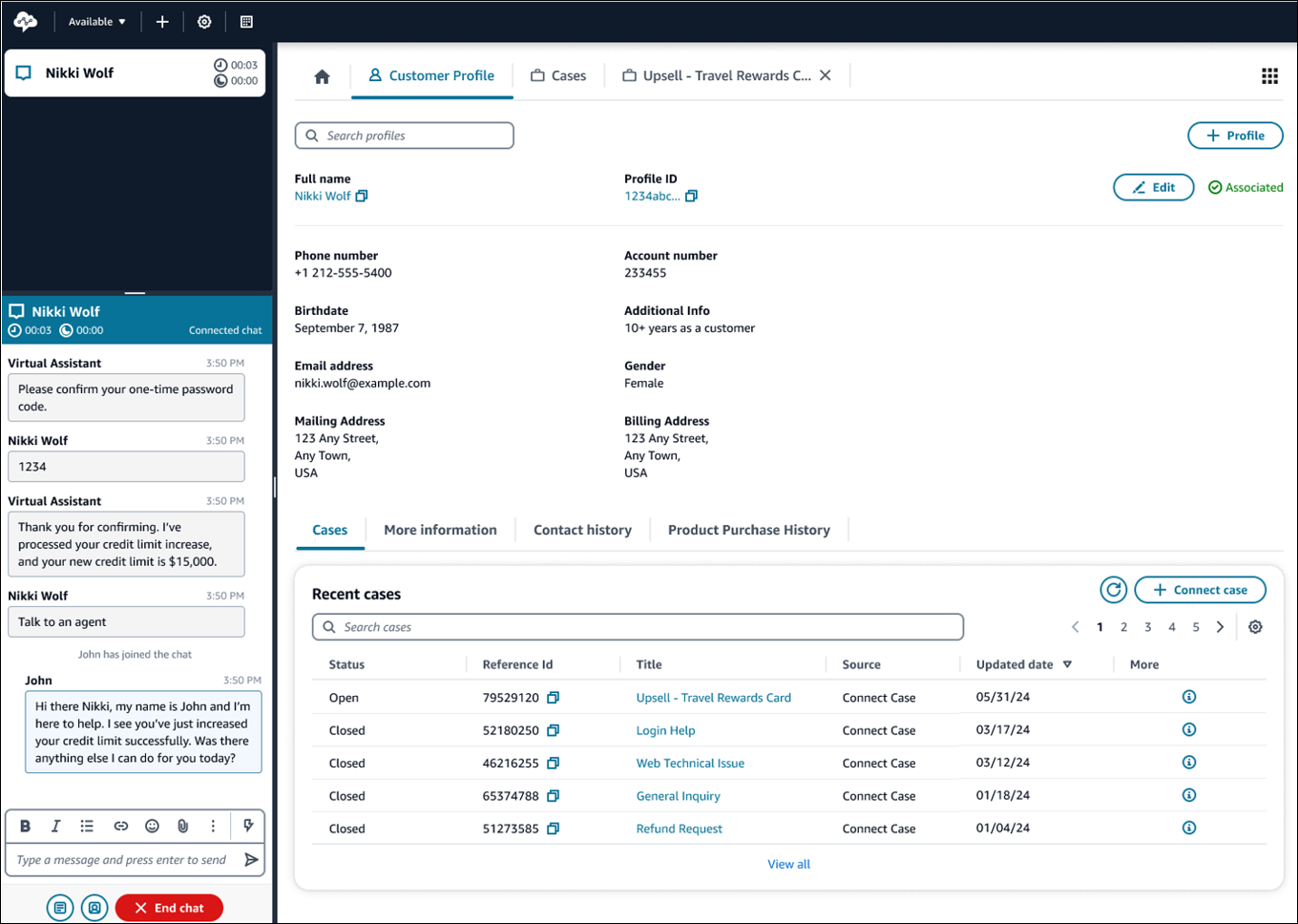Insert a hyperlink in the chat message

point(120,825)
